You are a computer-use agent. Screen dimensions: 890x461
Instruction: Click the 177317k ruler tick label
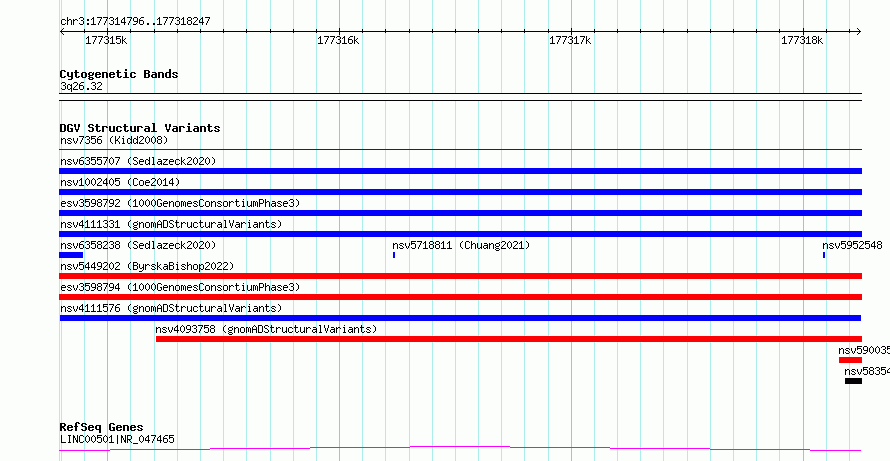[x=570, y=40]
